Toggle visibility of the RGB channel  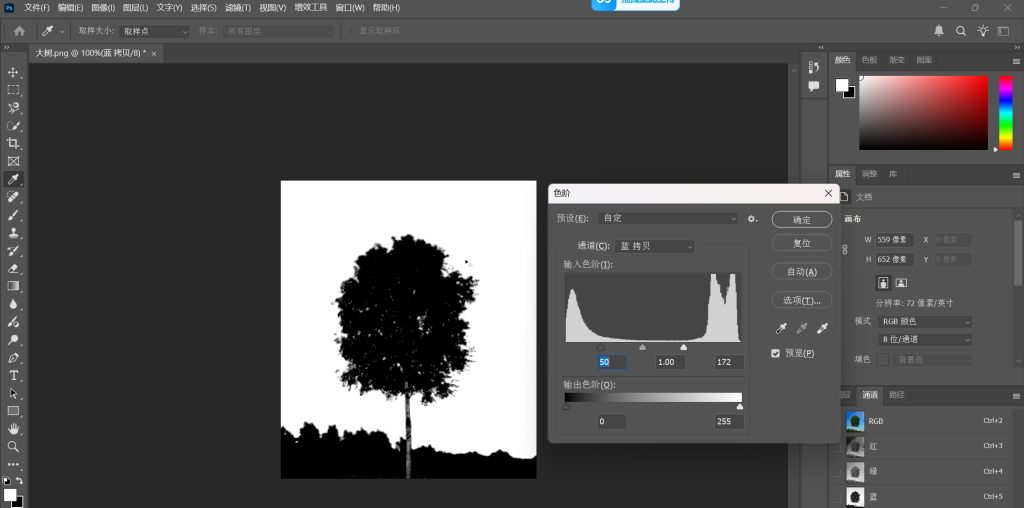click(x=838, y=421)
